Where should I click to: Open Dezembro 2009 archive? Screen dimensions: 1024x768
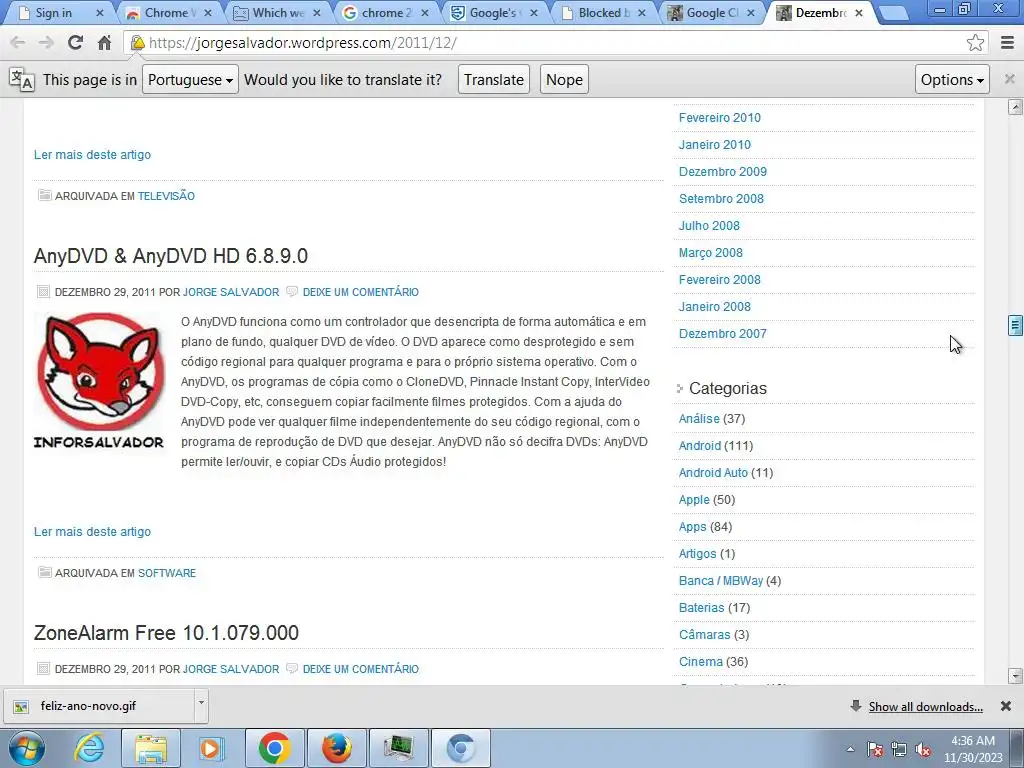point(722,172)
